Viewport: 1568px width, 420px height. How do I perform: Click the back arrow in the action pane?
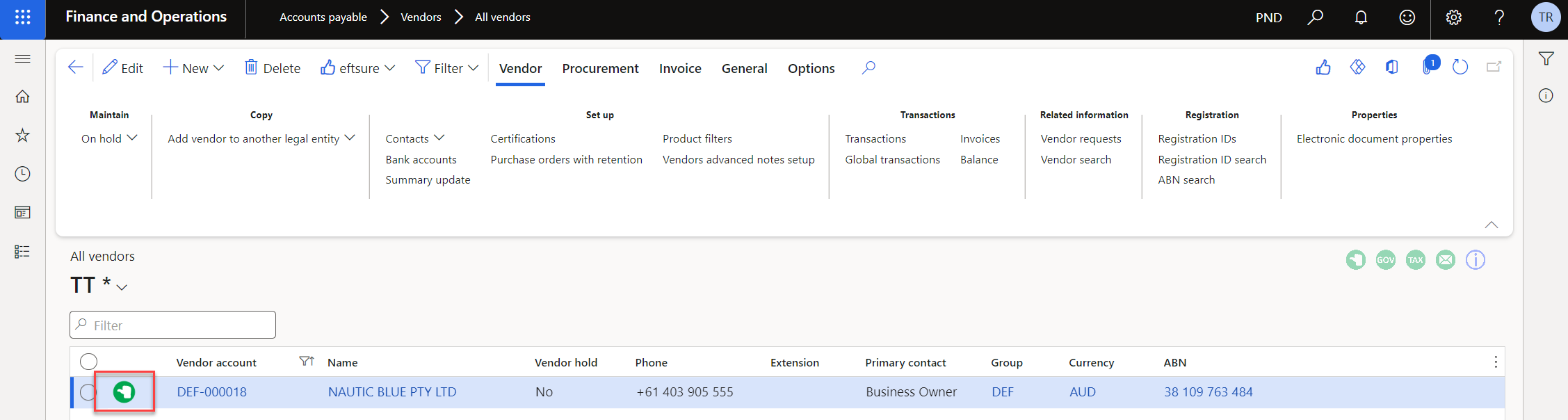click(76, 67)
